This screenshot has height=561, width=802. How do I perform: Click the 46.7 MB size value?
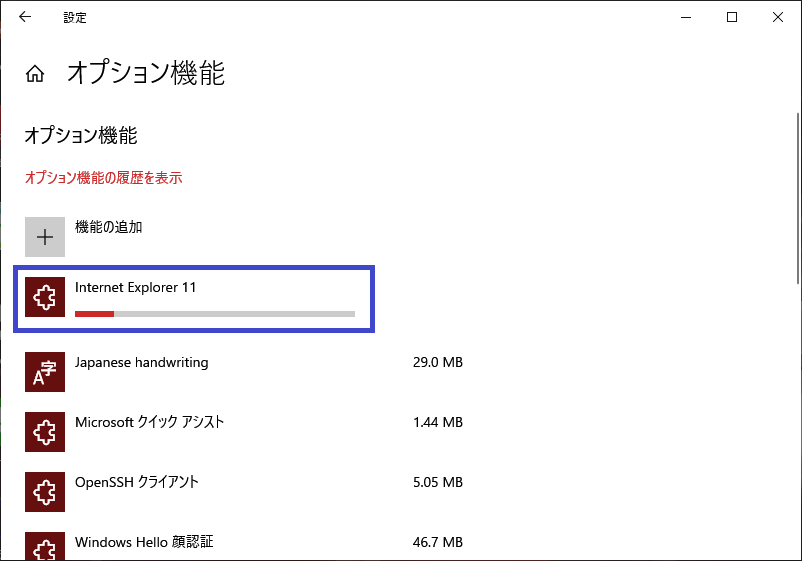(438, 542)
